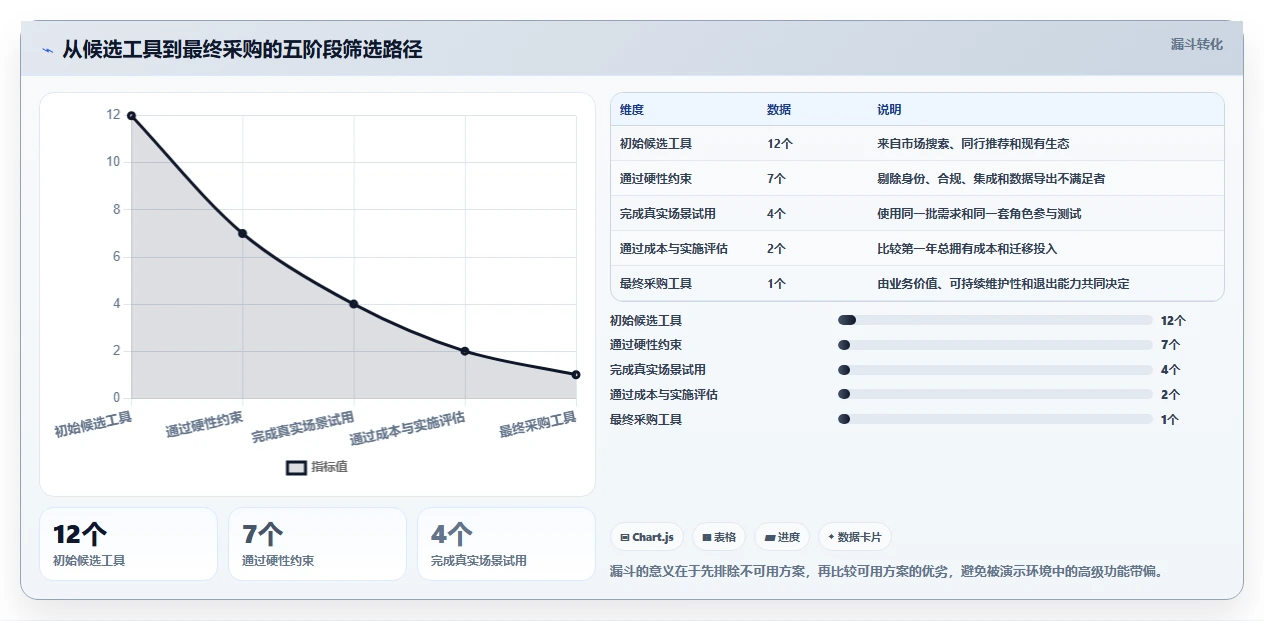Viewport: 1264px width, 621px height.
Task: Click 使用同一批需求和同一套角色参与测试 description
Action: click(x=979, y=214)
